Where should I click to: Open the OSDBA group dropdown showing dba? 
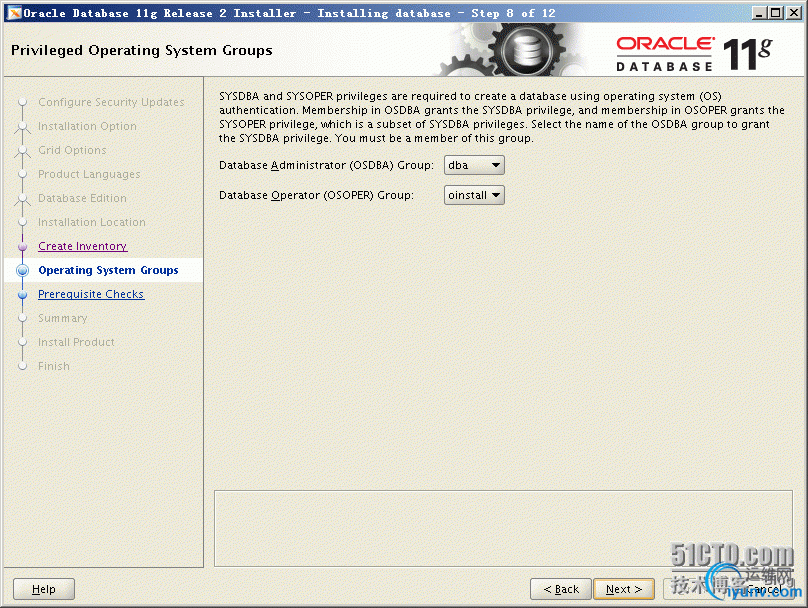[x=474, y=165]
